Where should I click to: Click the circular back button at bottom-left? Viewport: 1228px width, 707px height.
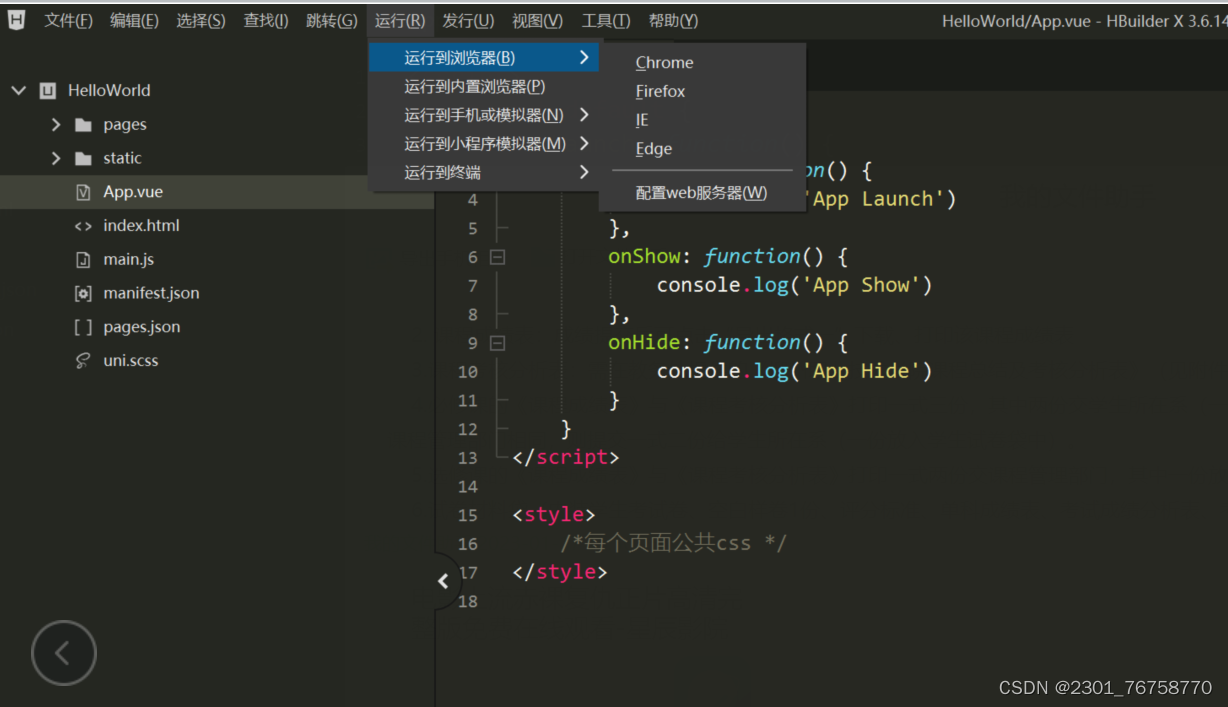[x=63, y=652]
